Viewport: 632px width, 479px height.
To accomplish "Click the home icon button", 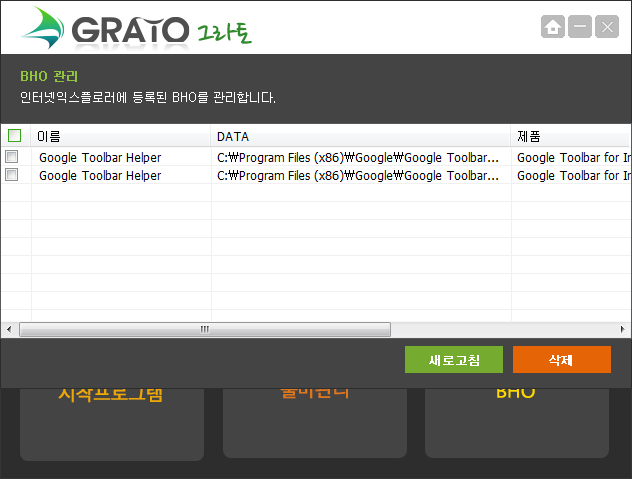I will click(x=553, y=27).
